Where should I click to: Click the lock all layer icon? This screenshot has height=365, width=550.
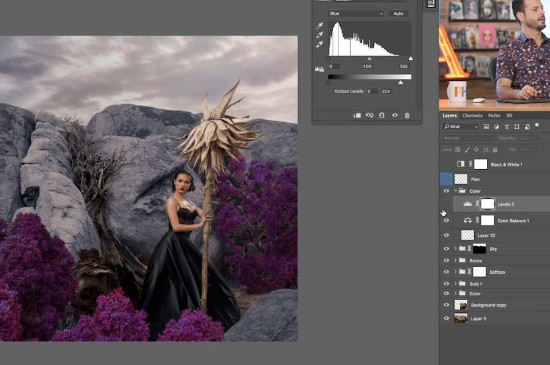(x=495, y=150)
